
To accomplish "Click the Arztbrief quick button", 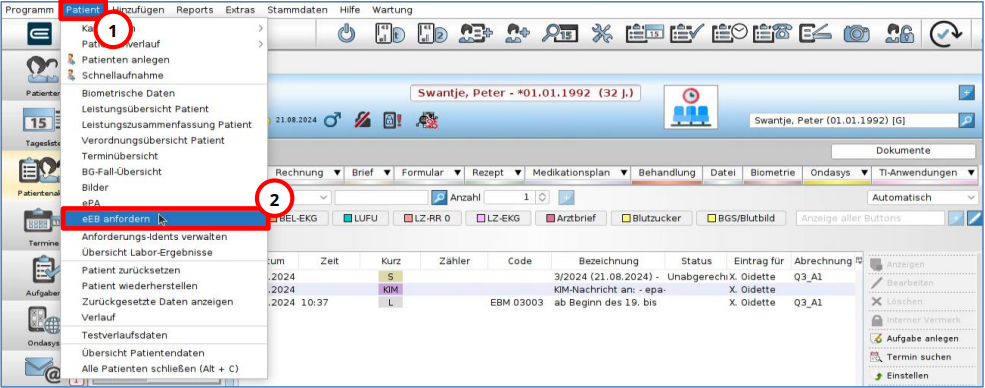I will 570,218.
